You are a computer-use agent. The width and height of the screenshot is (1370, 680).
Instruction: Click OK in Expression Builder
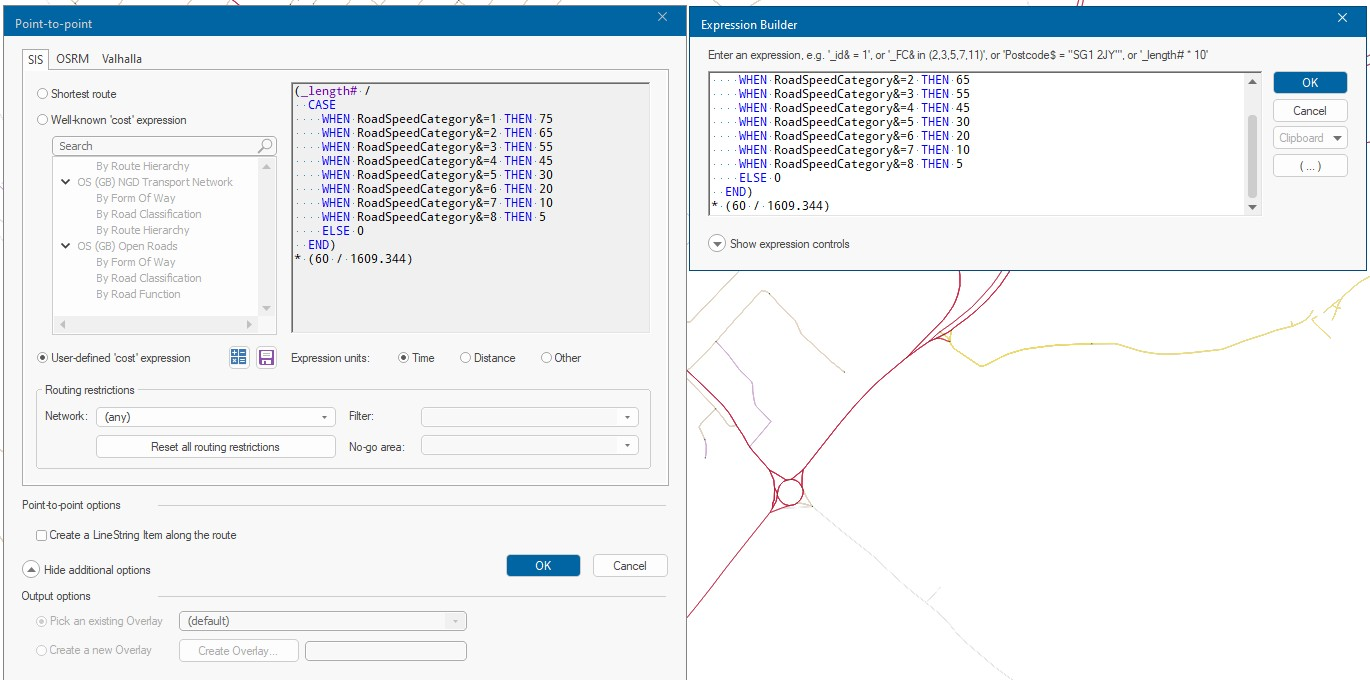[x=1310, y=83]
